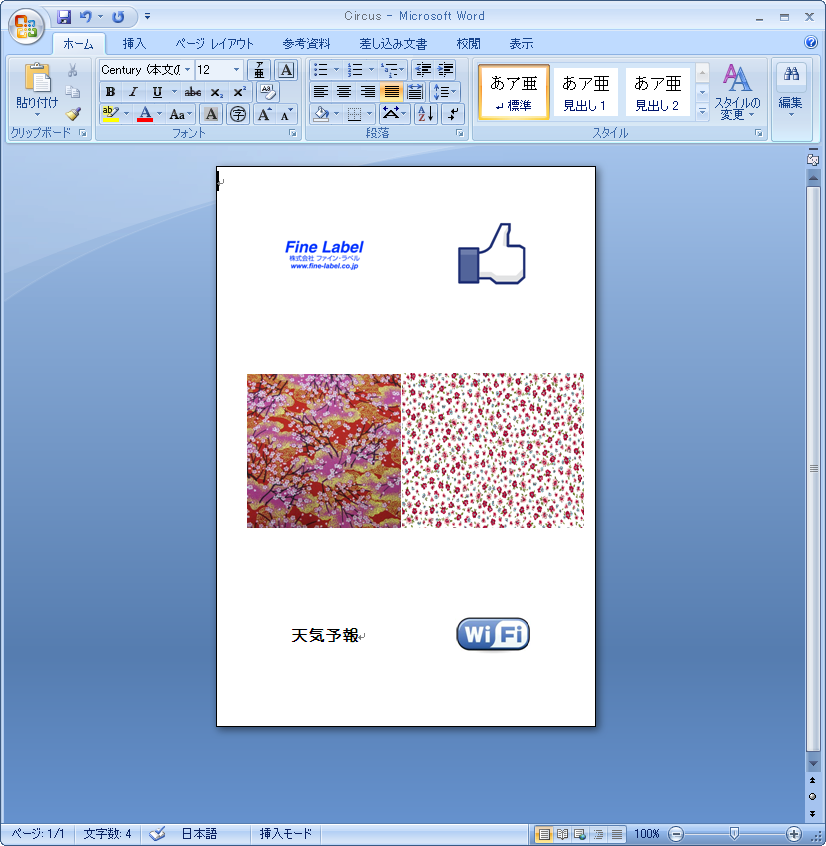Click the 日本語 language indicator
This screenshot has width=826, height=846.
coord(199,834)
